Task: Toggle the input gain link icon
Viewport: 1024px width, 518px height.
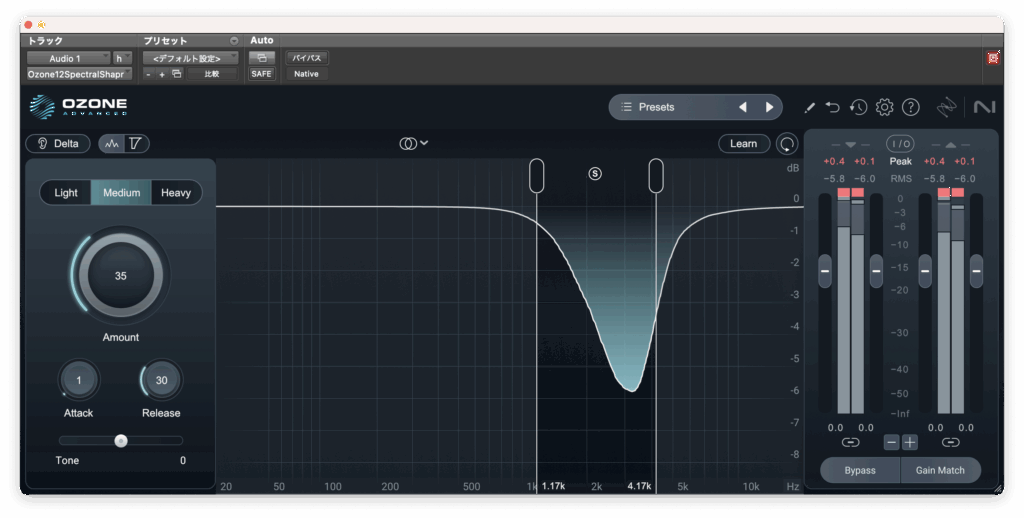Action: pyautogui.click(x=850, y=442)
